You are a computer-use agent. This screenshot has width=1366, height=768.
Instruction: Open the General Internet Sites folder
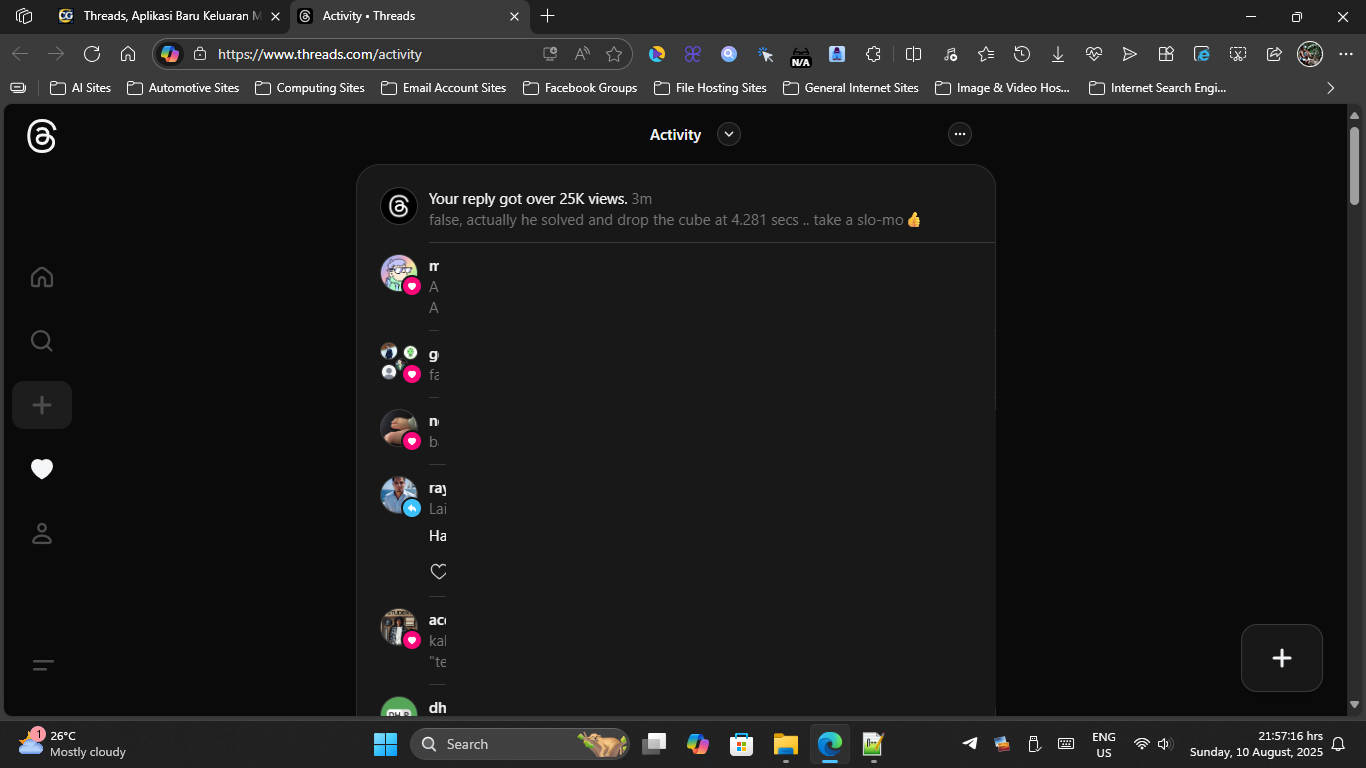(x=851, y=88)
